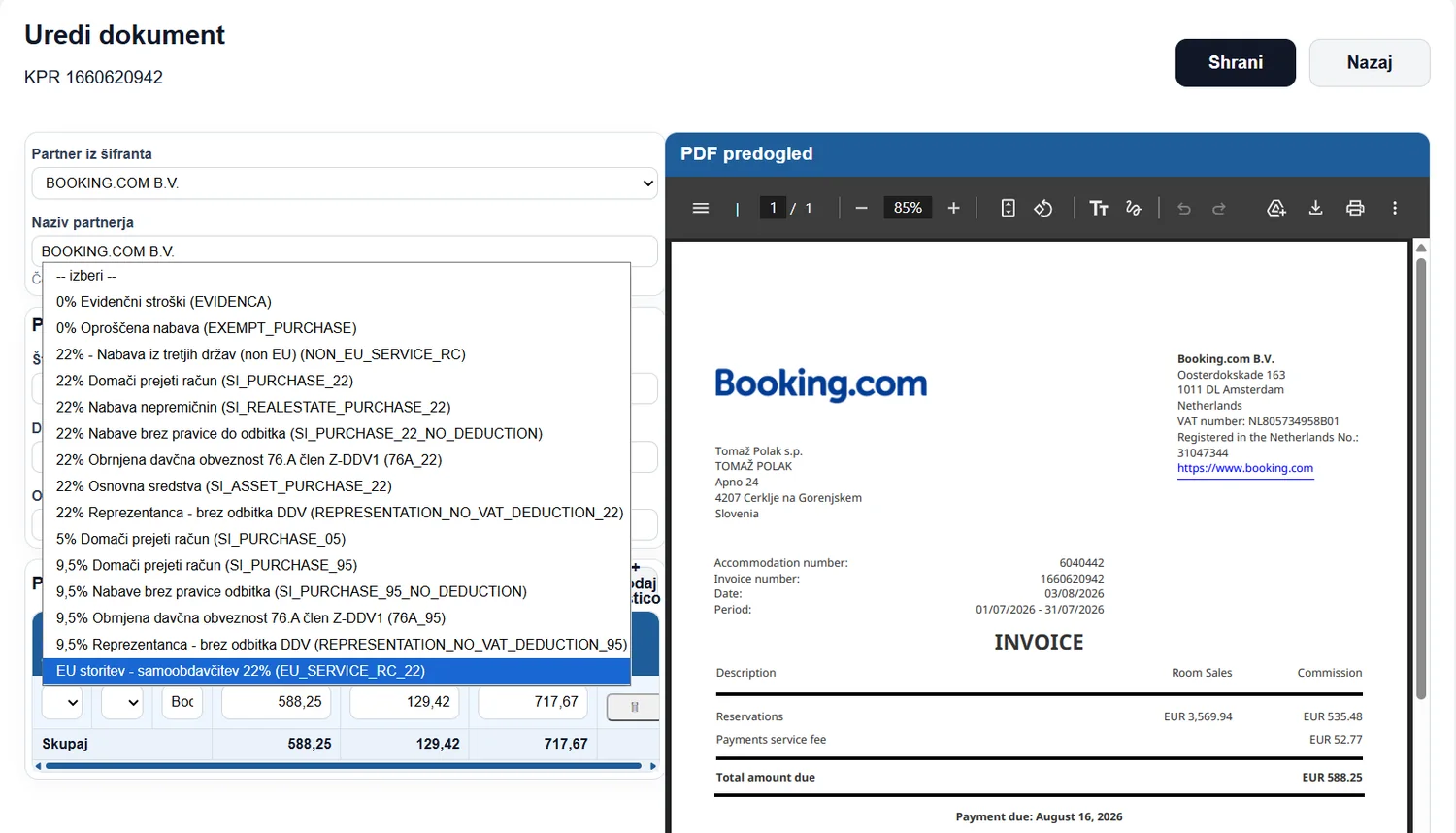
Task: Select 22% Obrnjena davčna obveznost (76A_22)
Action: [337, 459]
